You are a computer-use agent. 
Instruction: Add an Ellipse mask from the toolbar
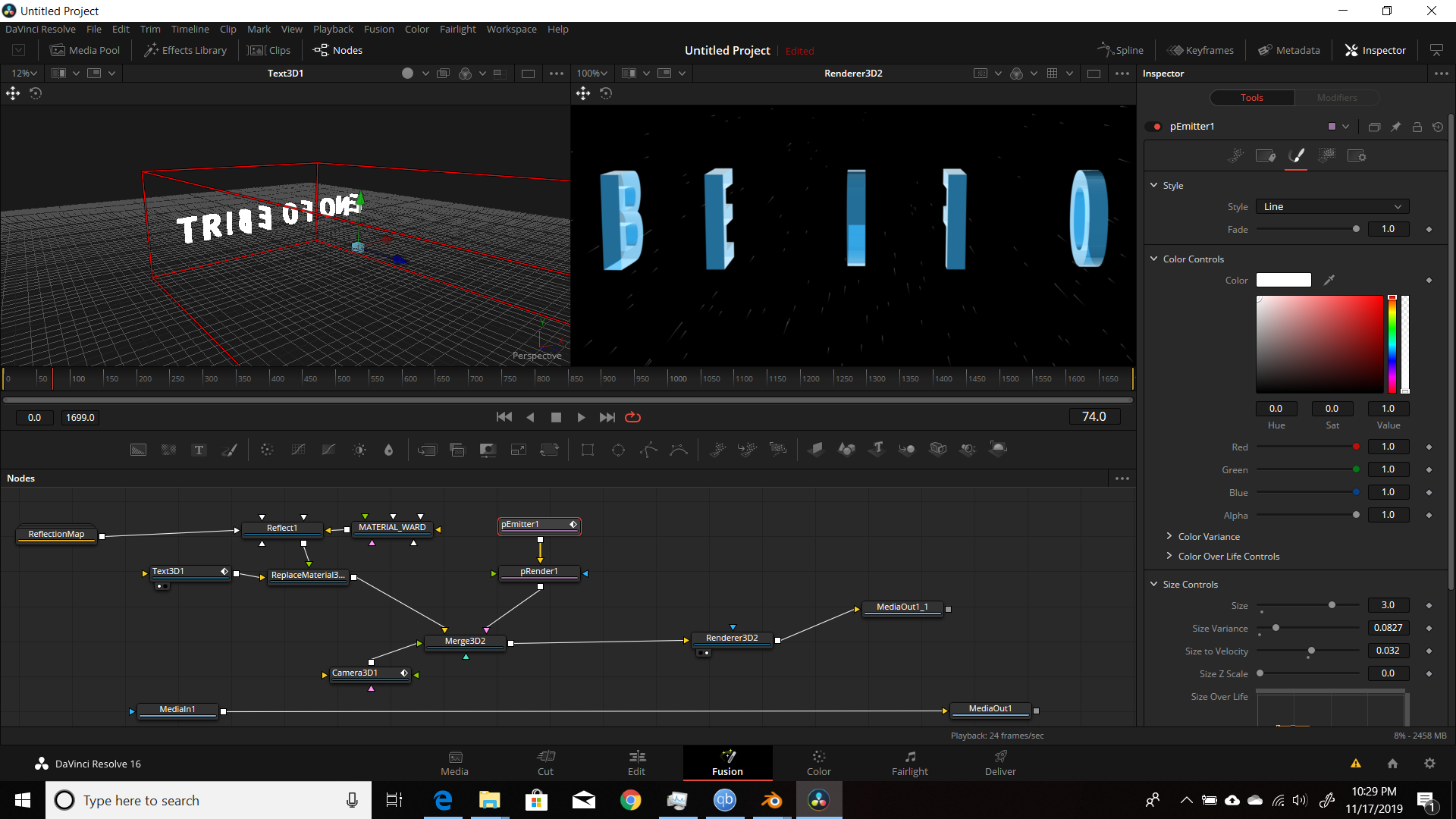[618, 450]
